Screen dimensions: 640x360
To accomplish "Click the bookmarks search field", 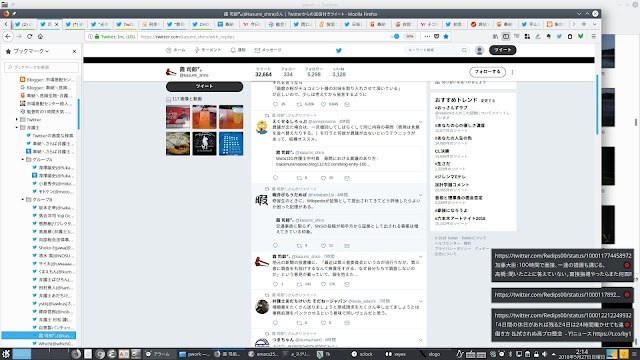I will [x=42, y=67].
